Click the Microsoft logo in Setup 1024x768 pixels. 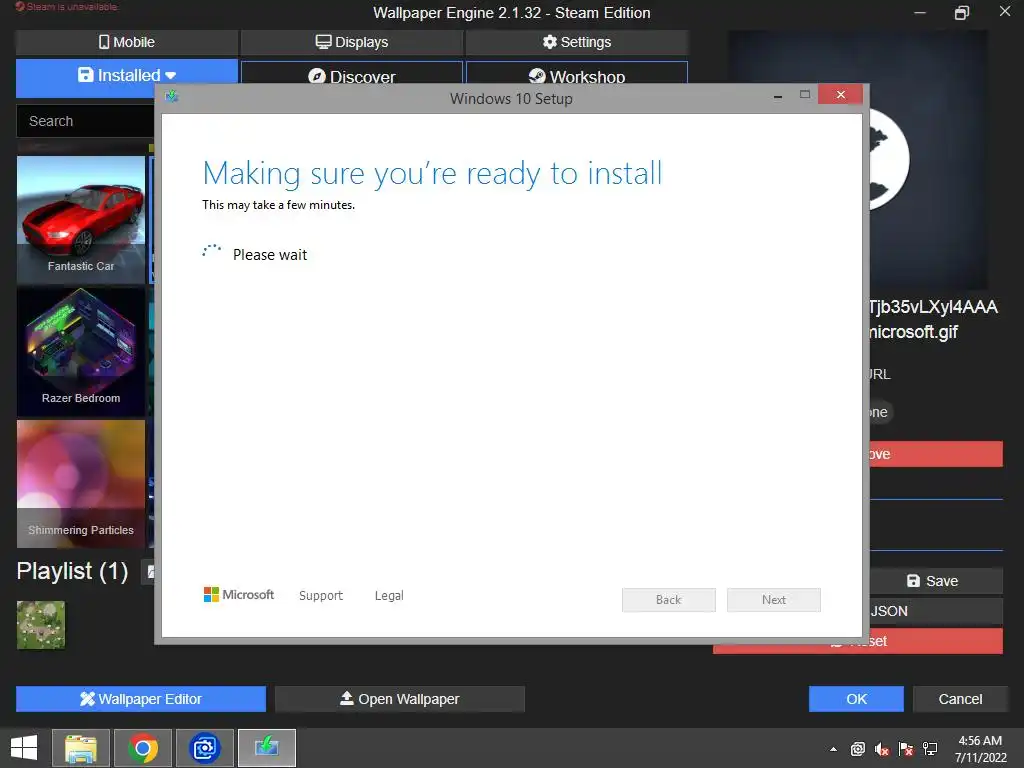coord(239,594)
